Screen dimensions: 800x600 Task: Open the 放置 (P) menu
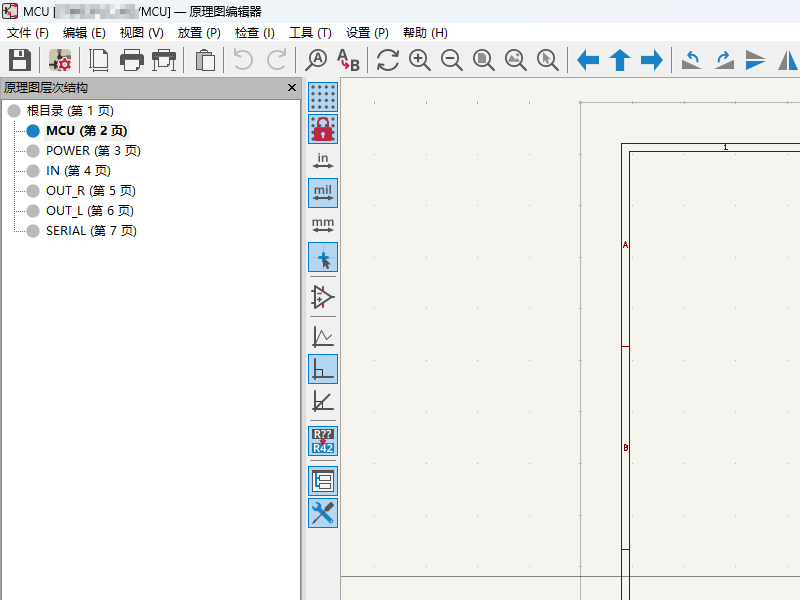coord(199,33)
